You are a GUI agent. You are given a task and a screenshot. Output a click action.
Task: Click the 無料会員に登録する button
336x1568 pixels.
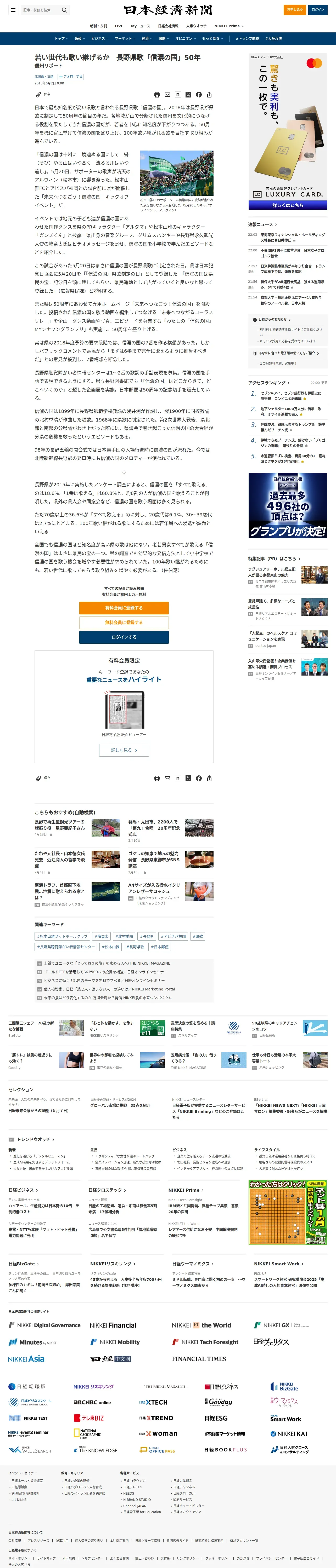(124, 623)
